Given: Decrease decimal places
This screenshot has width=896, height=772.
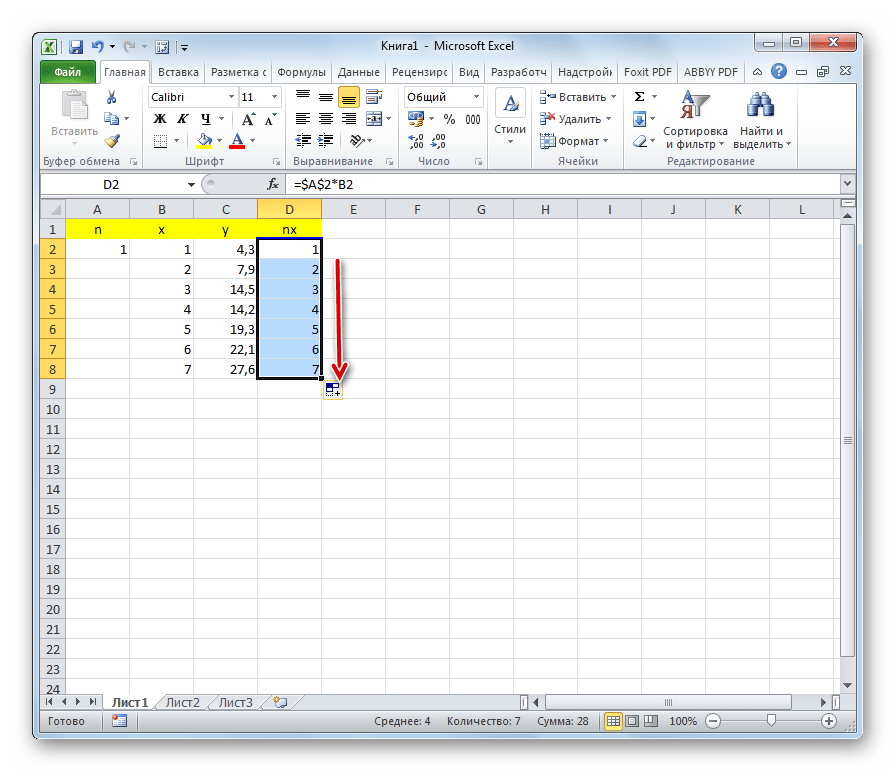Looking at the screenshot, I should pyautogui.click(x=438, y=141).
